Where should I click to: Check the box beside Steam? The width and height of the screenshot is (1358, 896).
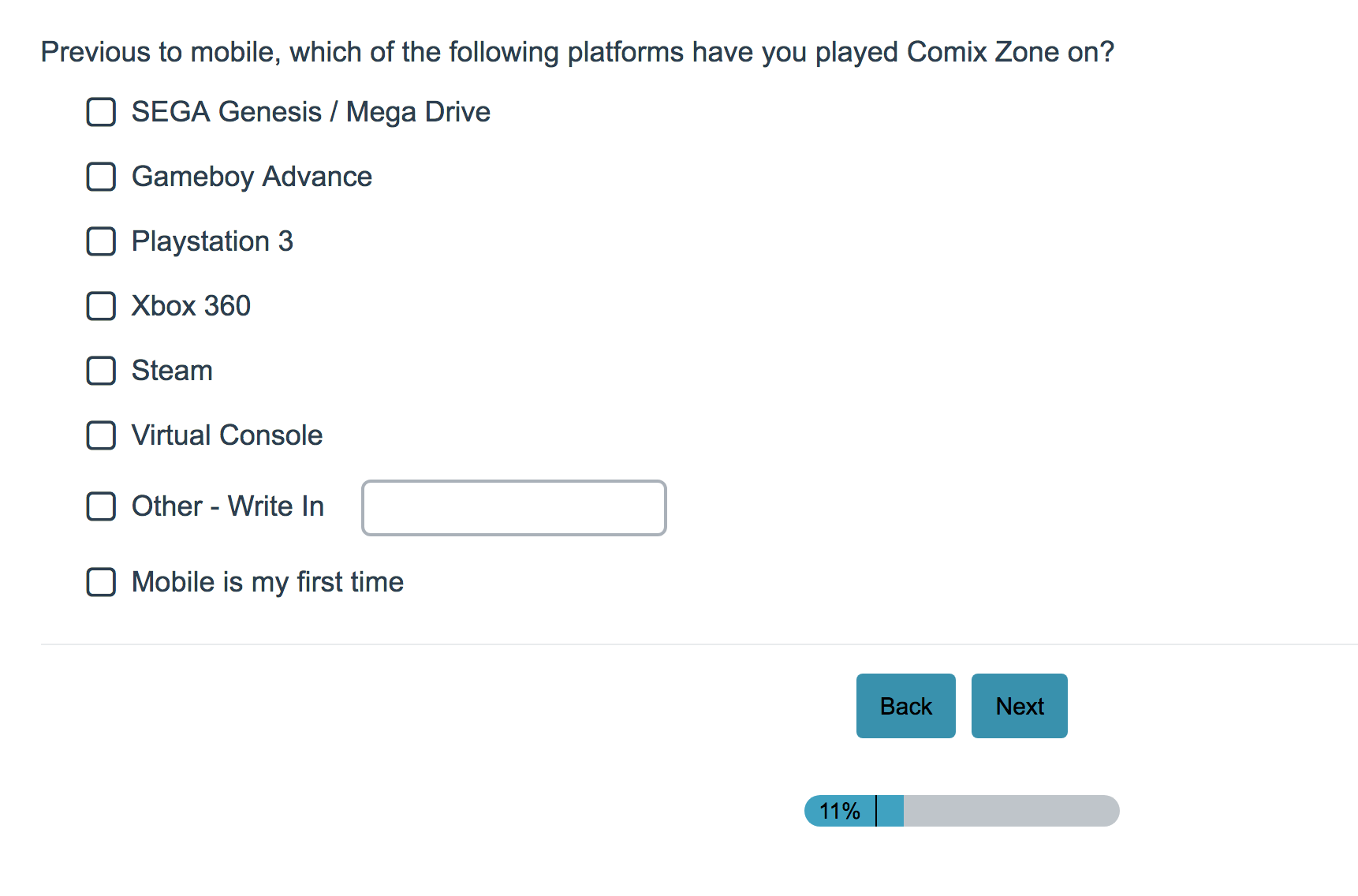tap(101, 371)
